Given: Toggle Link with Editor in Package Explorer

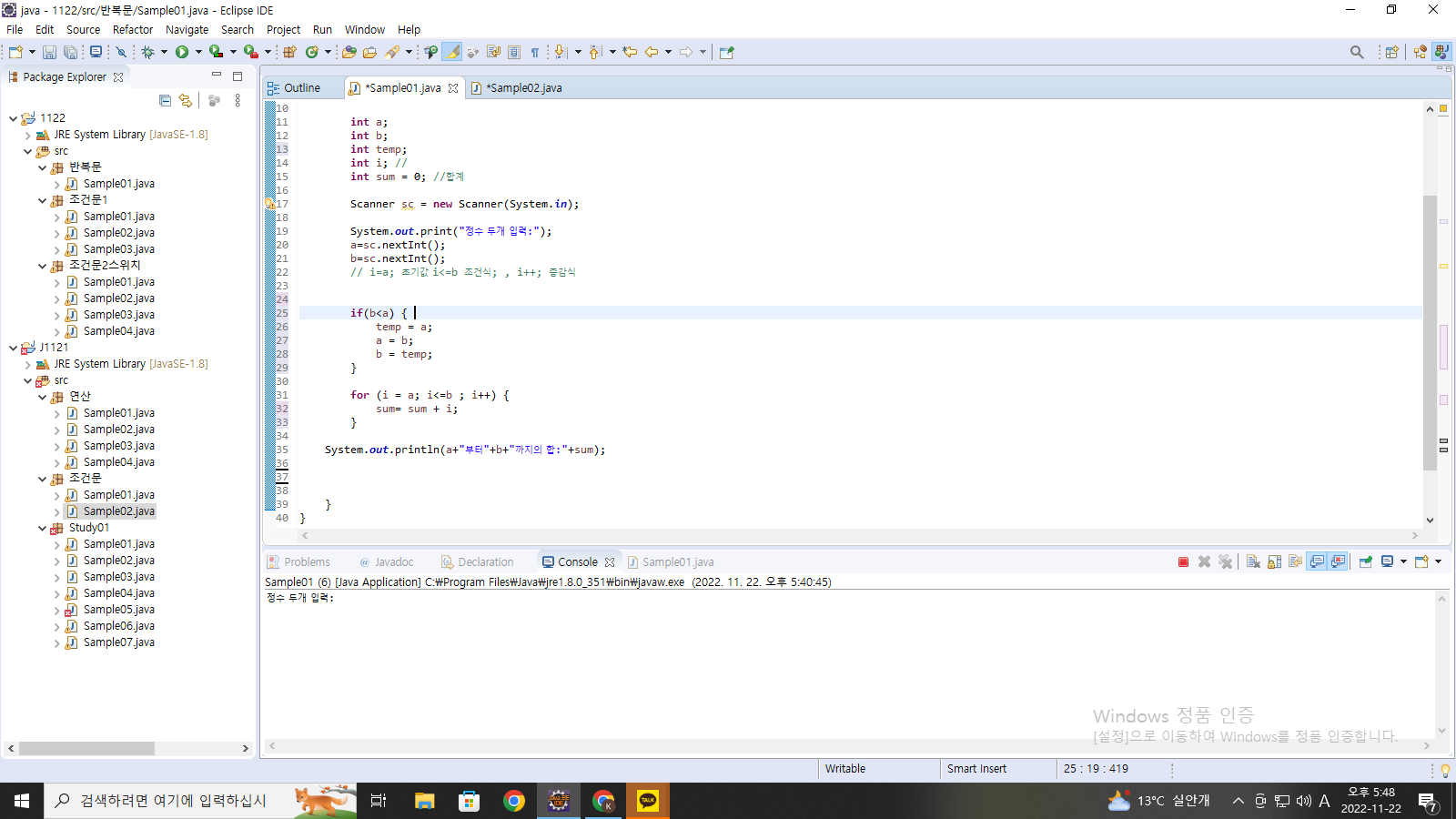Looking at the screenshot, I should click(186, 100).
